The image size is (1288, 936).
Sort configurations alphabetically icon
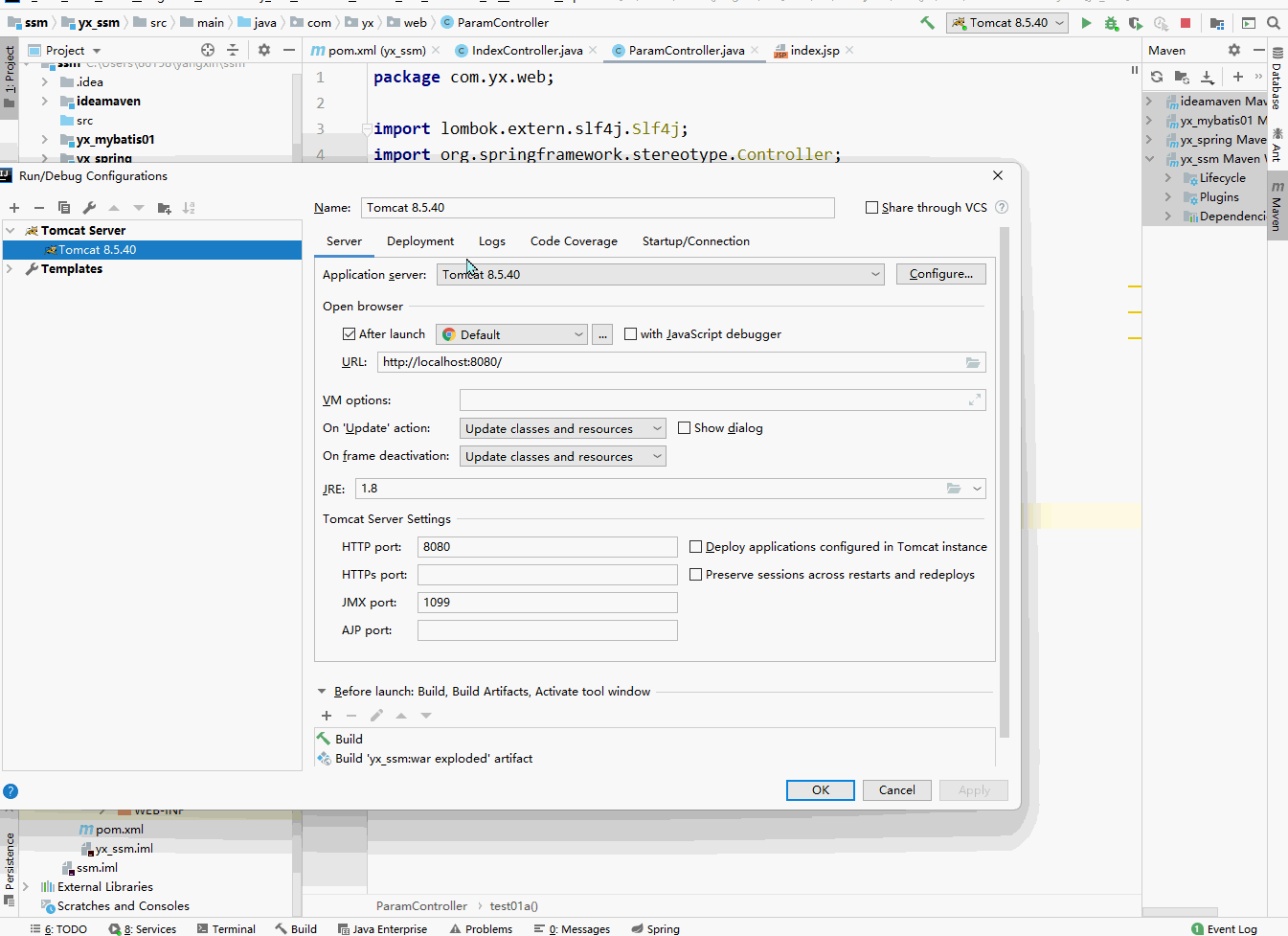coord(189,208)
